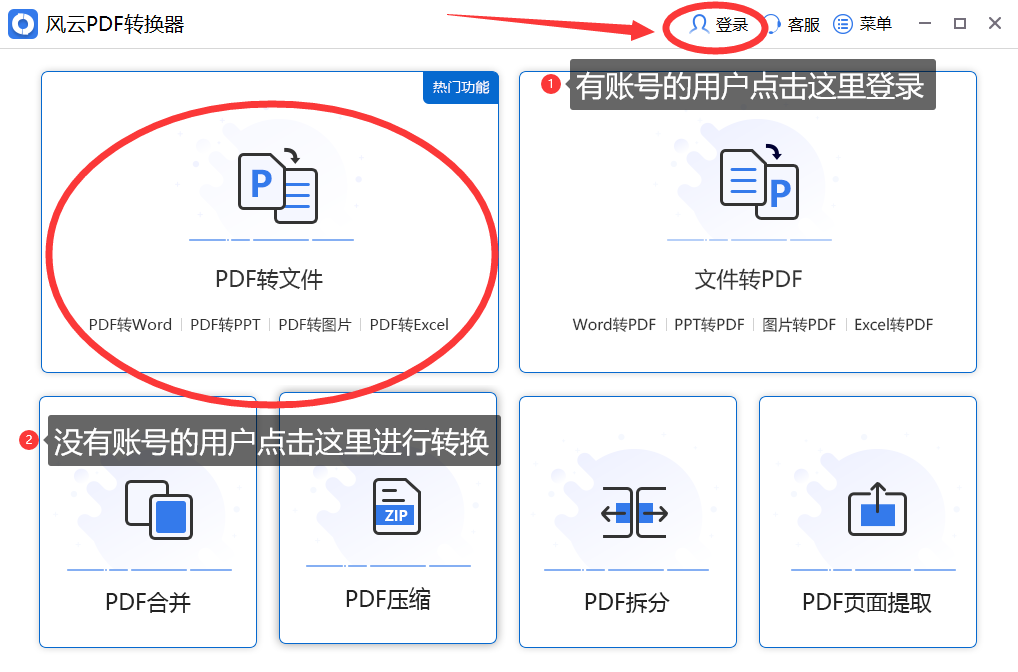The height and width of the screenshot is (672, 1018).
Task: Click the PDF转文件 conversion icon
Action: (x=278, y=188)
